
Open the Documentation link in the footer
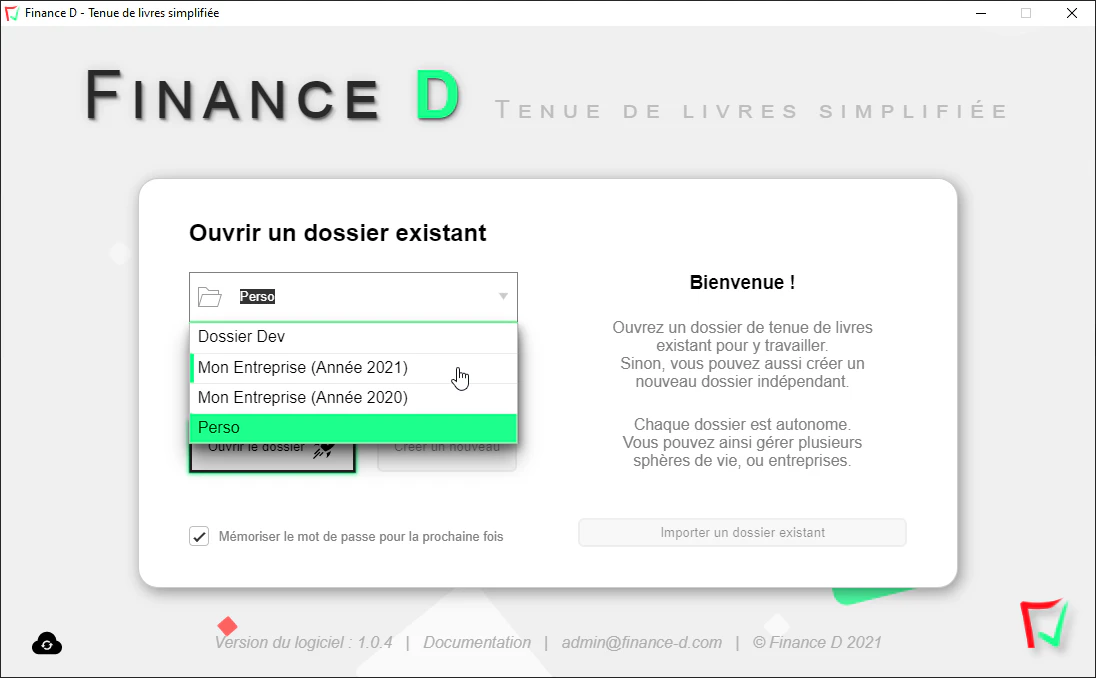pos(477,642)
